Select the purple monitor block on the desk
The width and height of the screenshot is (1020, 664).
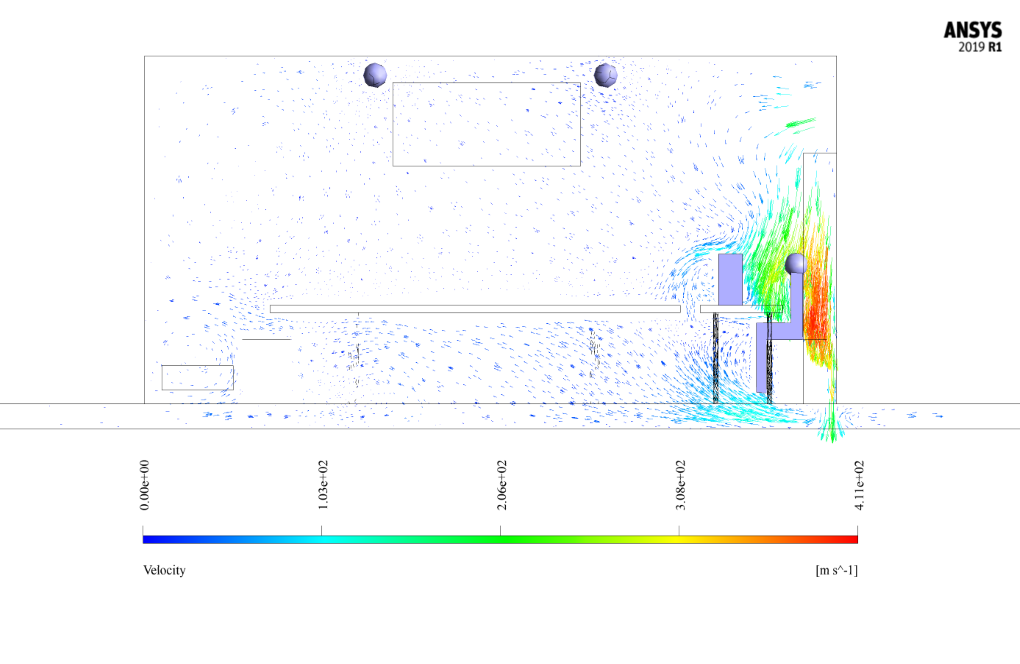730,280
